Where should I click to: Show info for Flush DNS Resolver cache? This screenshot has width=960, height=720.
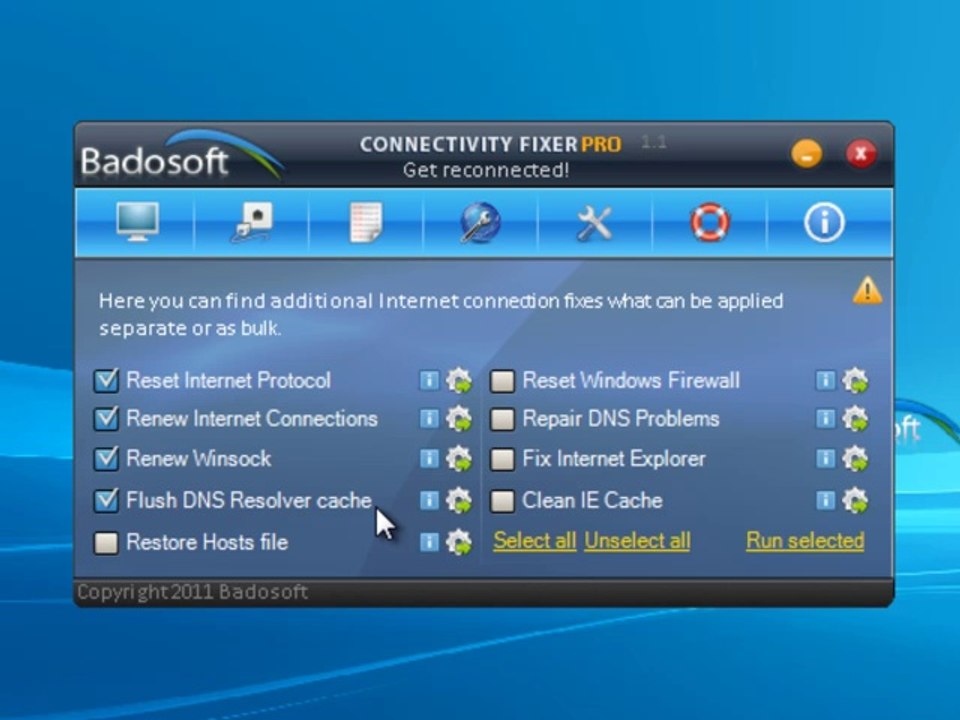pos(429,500)
